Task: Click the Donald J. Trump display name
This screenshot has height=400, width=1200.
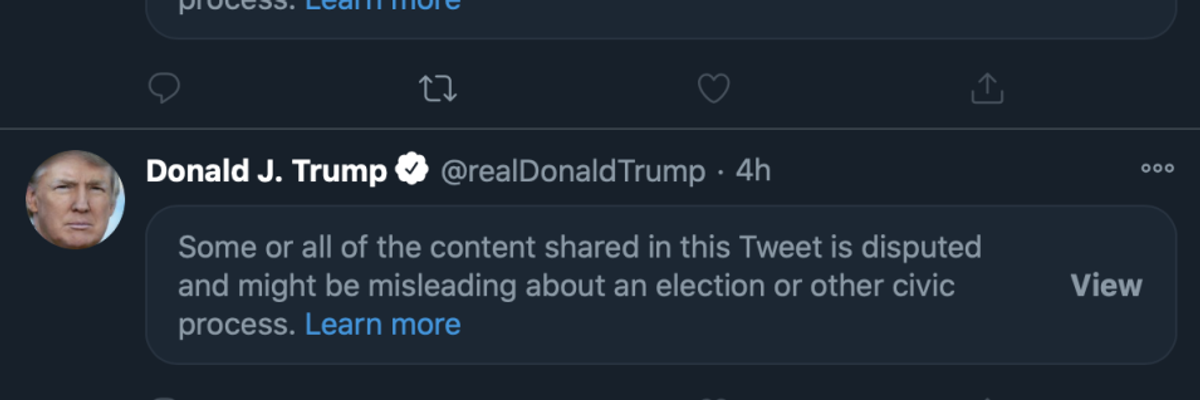Action: (266, 171)
